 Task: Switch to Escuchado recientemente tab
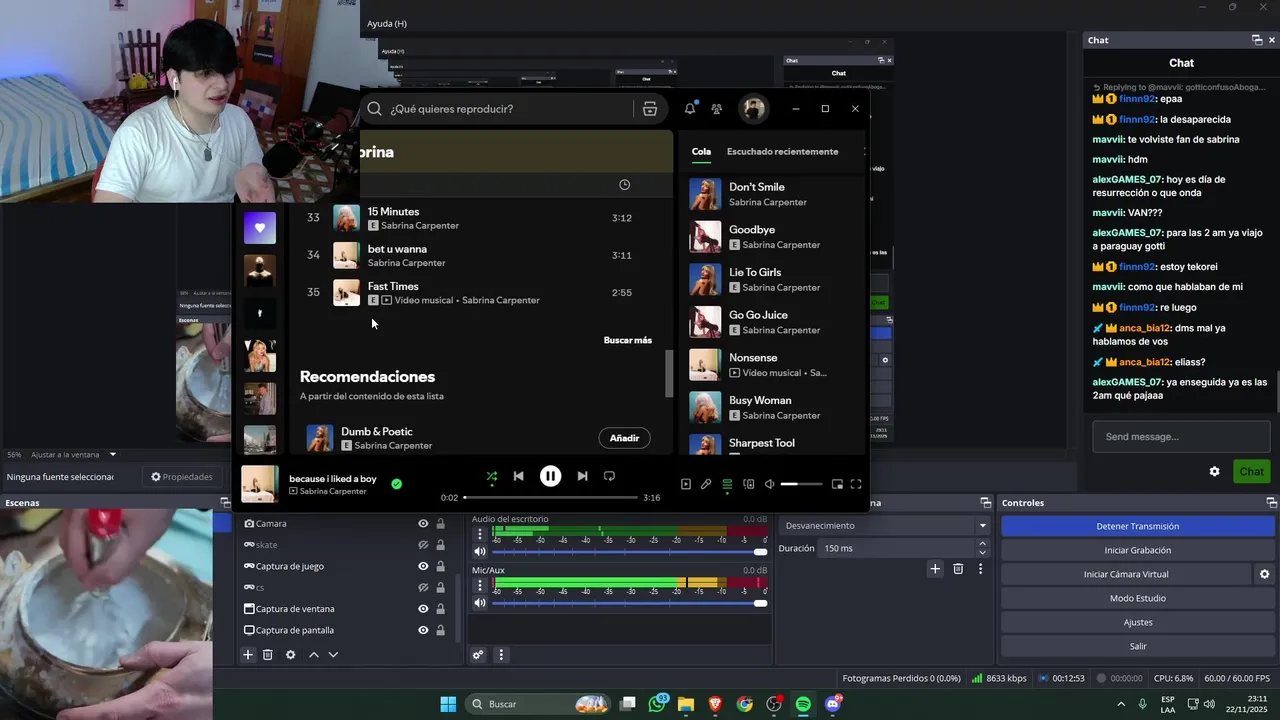tap(782, 152)
